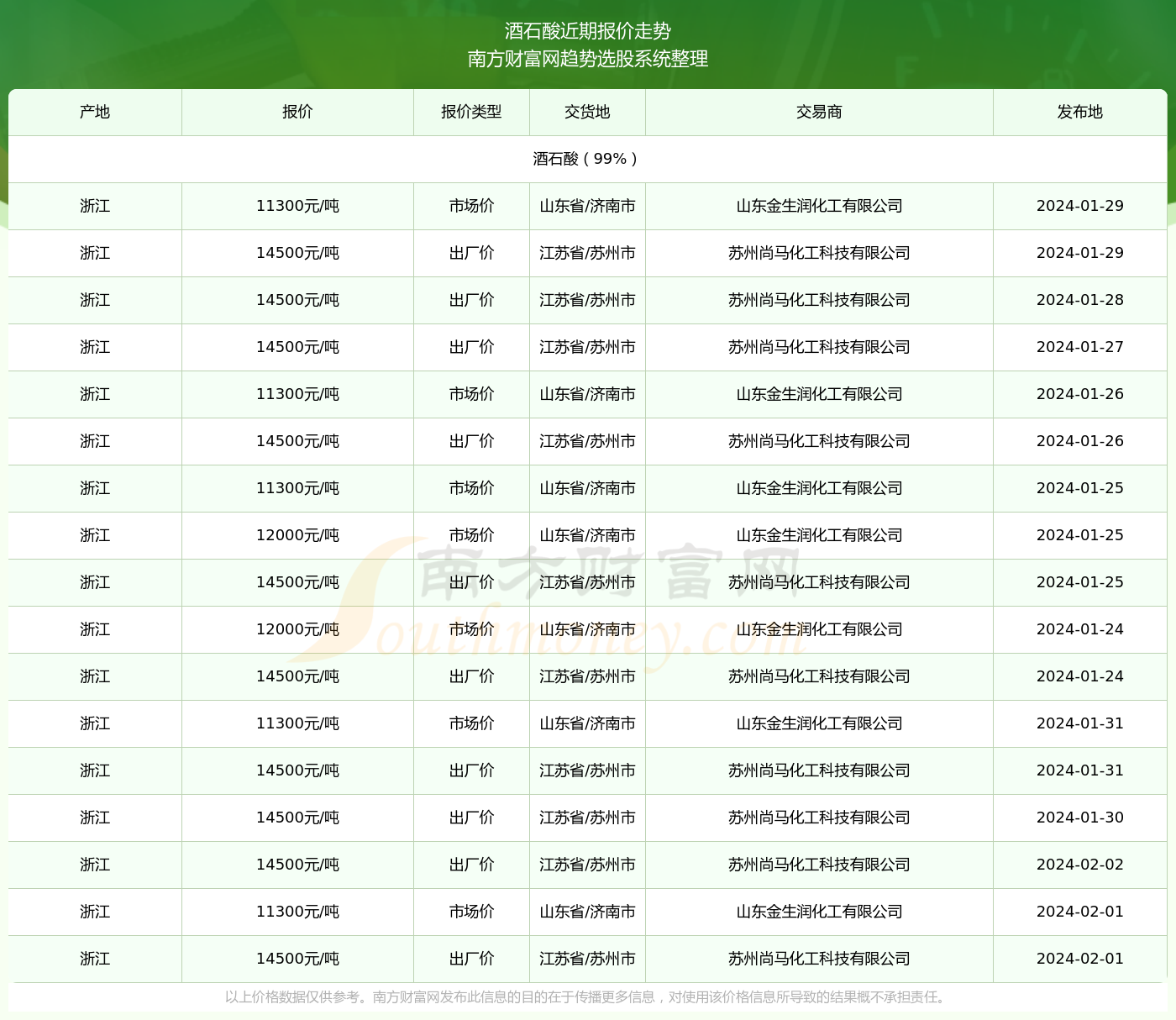Click 14500元/吨 in the 2024-01-25 row
1176x1020 pixels.
point(297,582)
